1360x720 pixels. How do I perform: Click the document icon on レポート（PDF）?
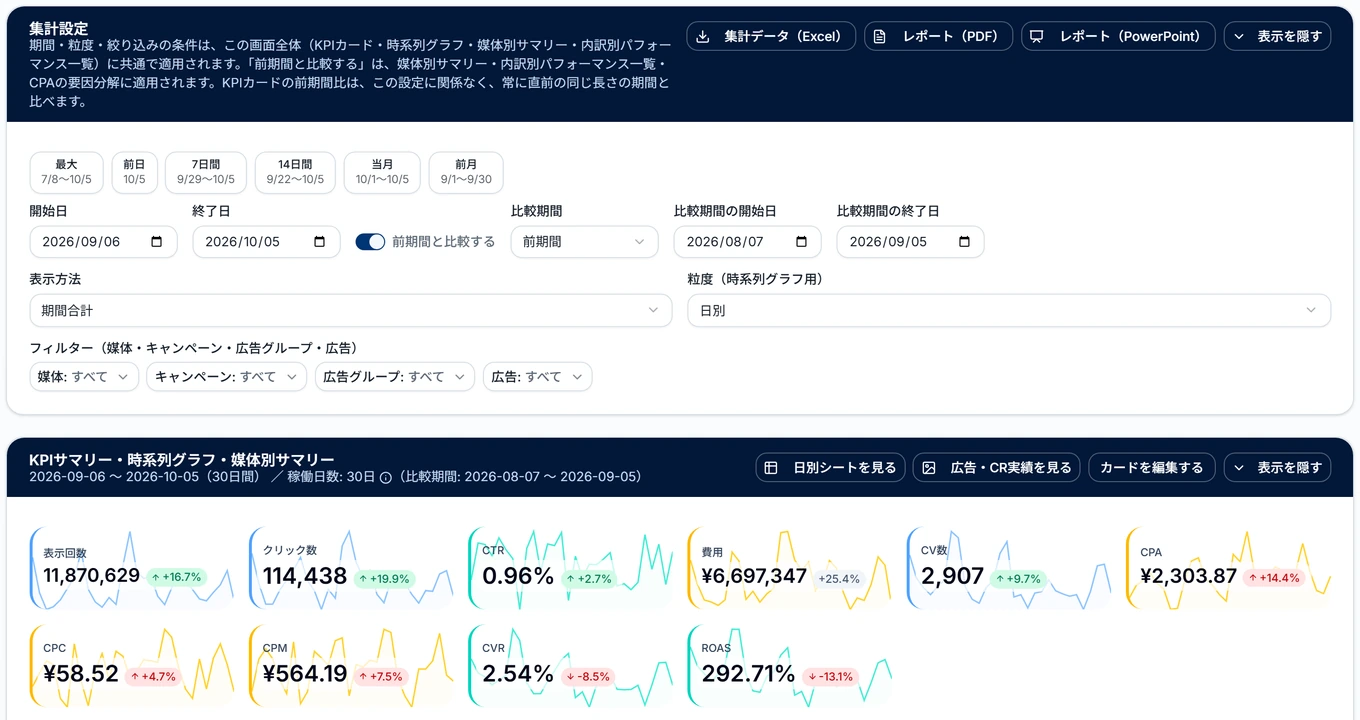880,37
